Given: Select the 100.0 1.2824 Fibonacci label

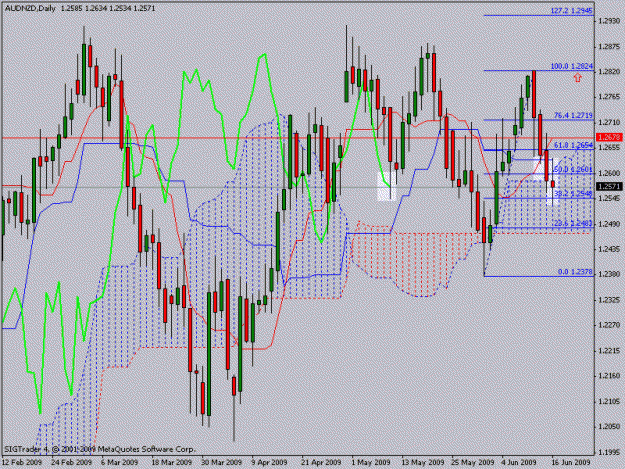Looking at the screenshot, I should point(572,66).
